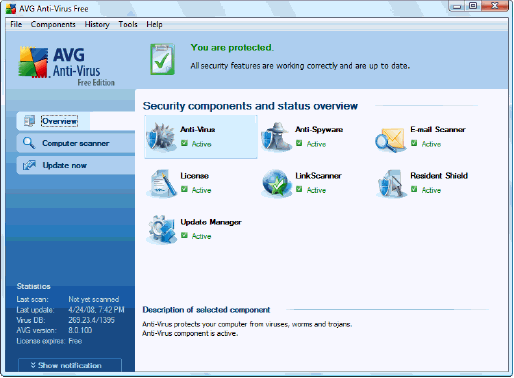514x378 pixels.
Task: Click the Computer scanner magnifier icon
Action: pyautogui.click(x=29, y=143)
